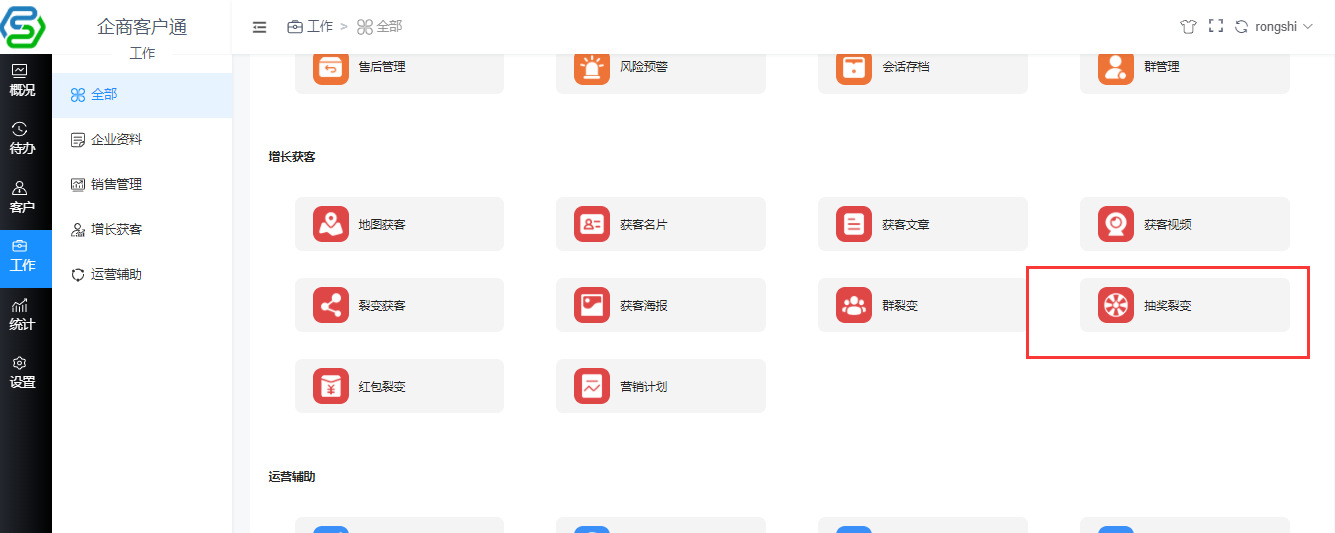Click the 获客视频 webcam icon
1335x533 pixels.
(1116, 224)
